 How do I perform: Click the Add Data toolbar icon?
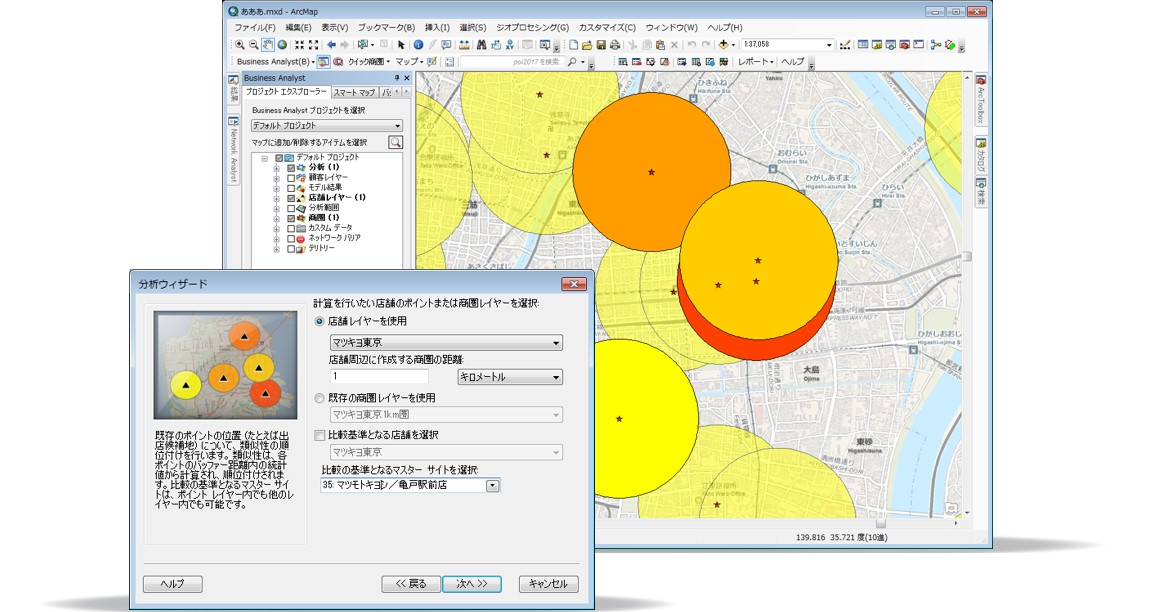[725, 45]
